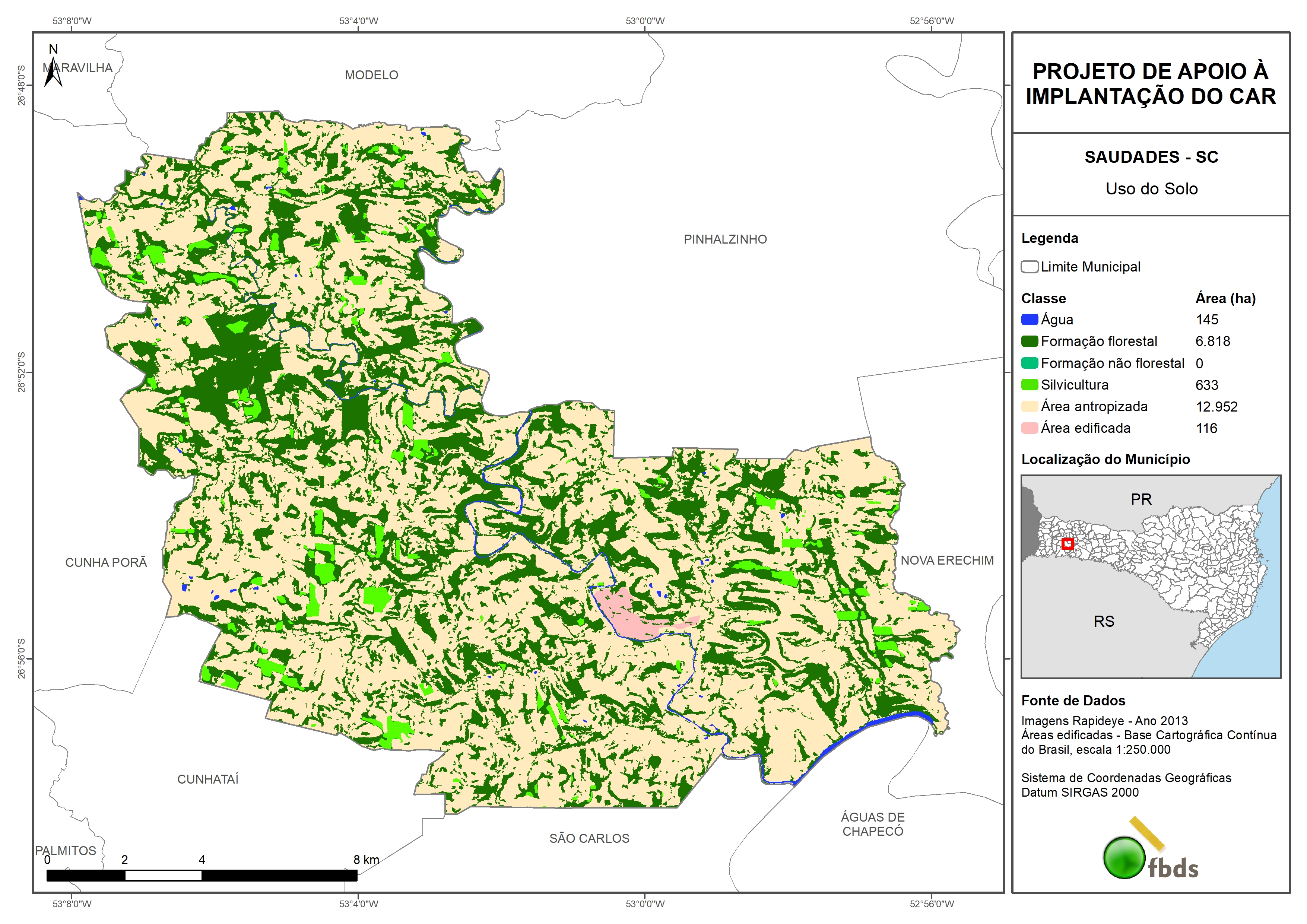This screenshot has height=924, width=1307.
Task: Click the CUNHATAÍ municipality label
Action: point(208,779)
